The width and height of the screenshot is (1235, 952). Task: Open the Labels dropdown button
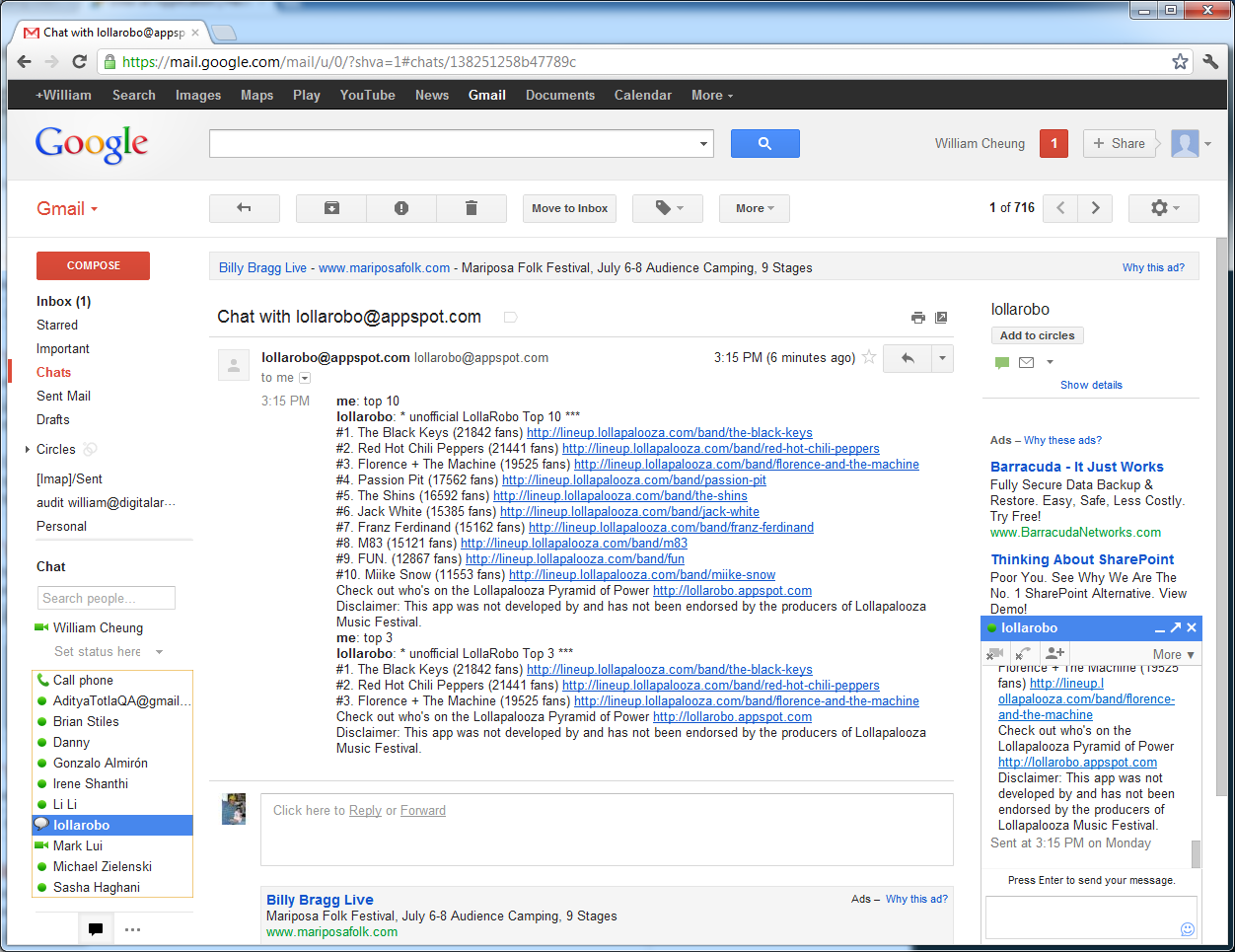click(x=667, y=208)
